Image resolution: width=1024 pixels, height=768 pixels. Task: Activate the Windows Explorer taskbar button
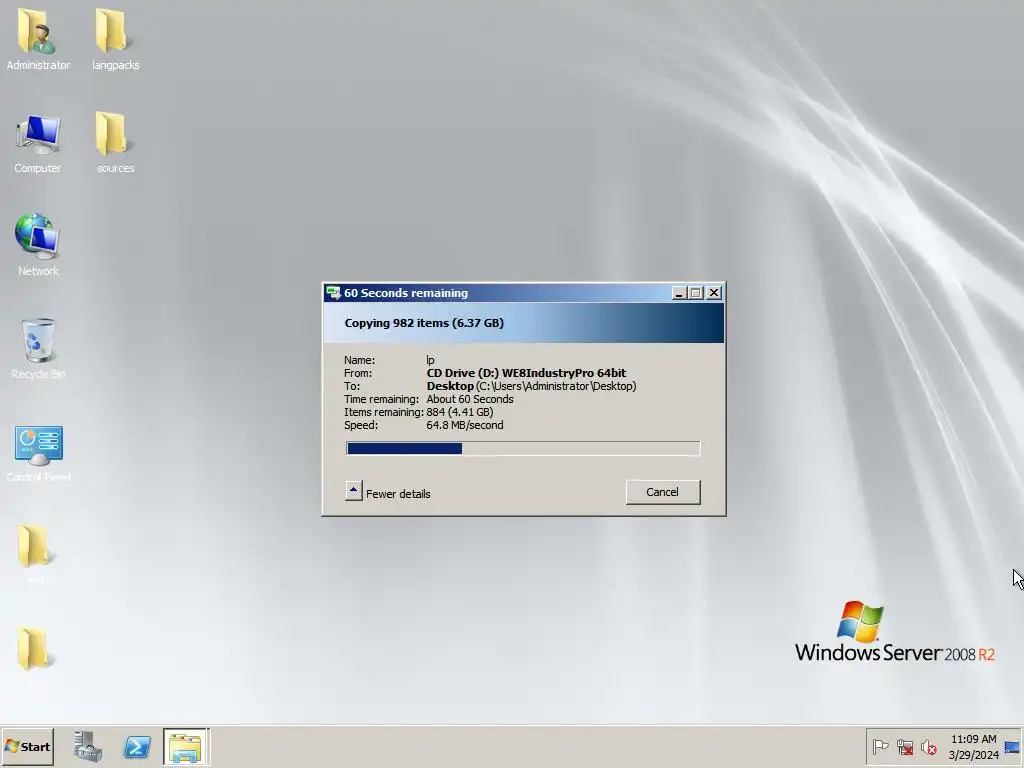(x=186, y=747)
